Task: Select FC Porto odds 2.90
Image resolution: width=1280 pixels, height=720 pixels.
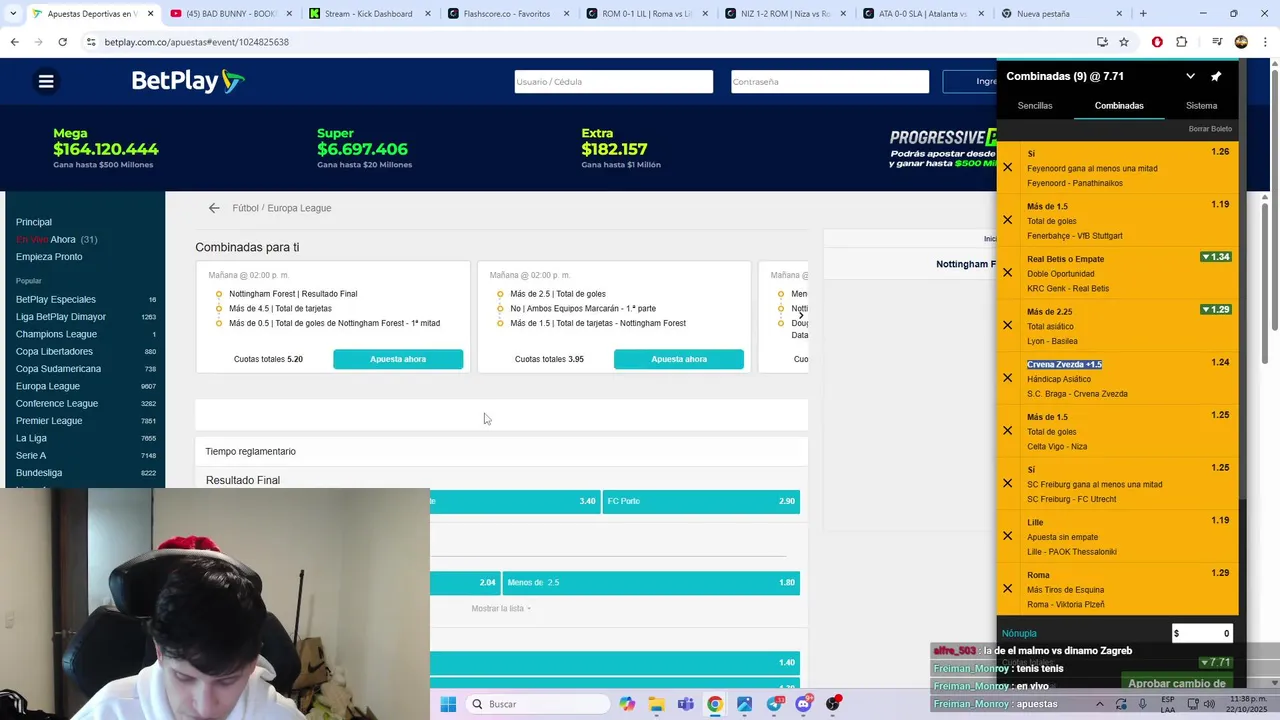Action: (x=701, y=501)
